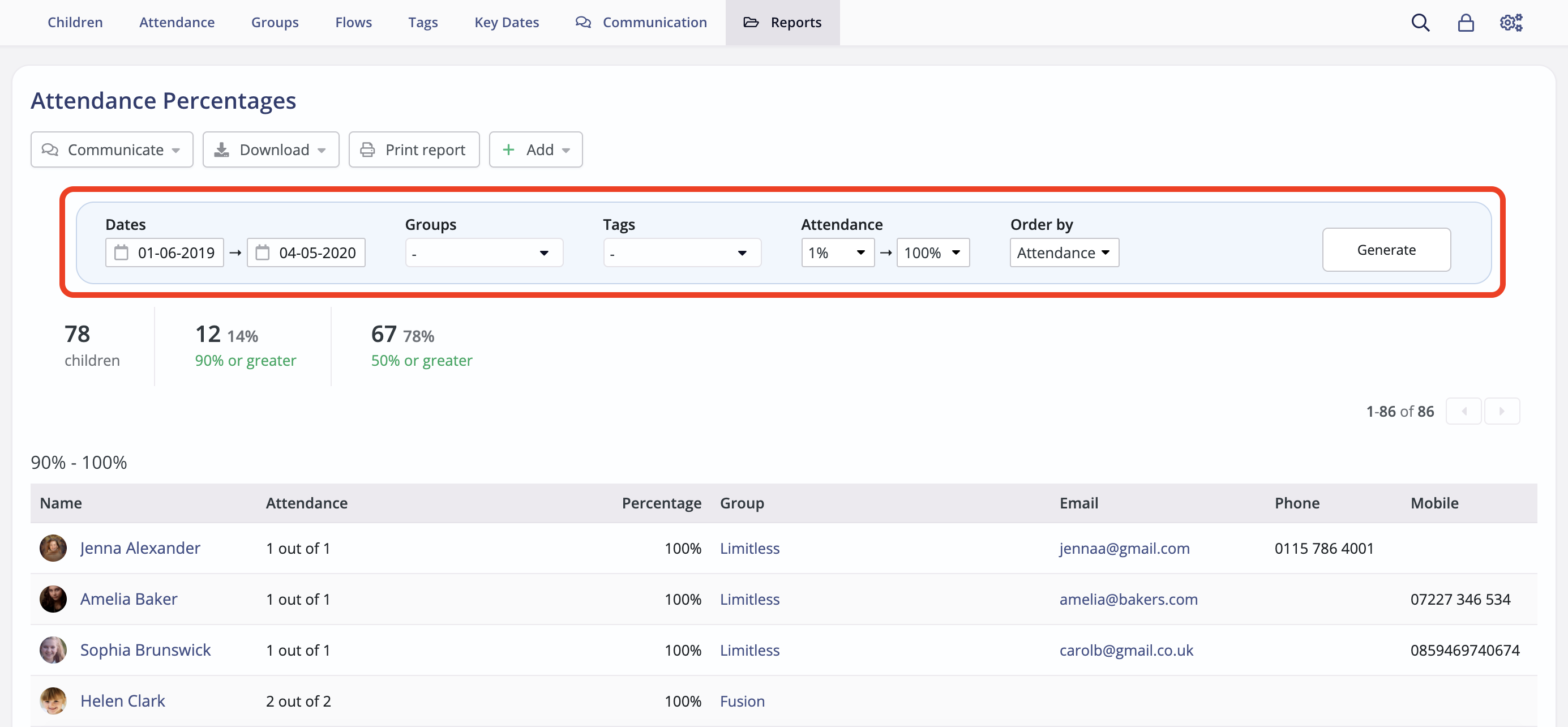
Task: Click the start date calendar icon
Action: pos(122,253)
